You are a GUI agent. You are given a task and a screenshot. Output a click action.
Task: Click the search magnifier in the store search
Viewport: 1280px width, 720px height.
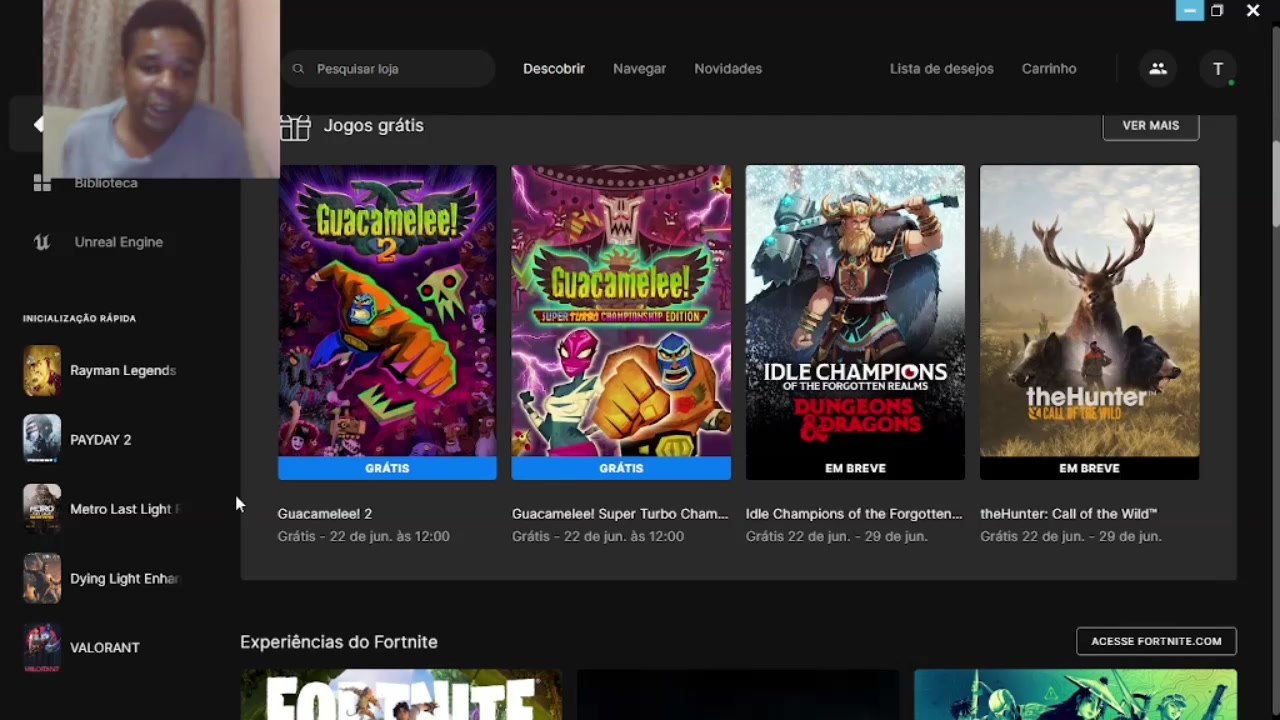click(x=298, y=68)
